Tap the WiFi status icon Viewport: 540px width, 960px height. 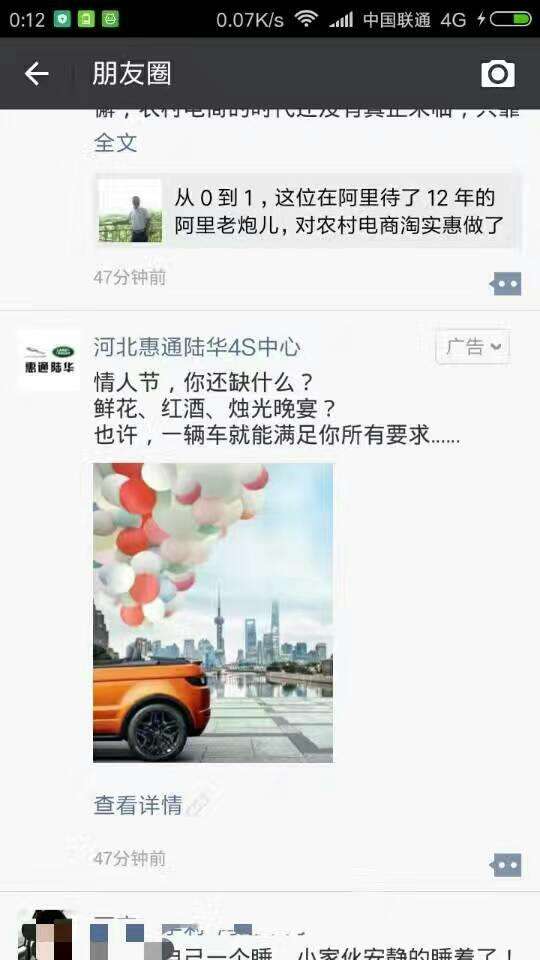(306, 20)
